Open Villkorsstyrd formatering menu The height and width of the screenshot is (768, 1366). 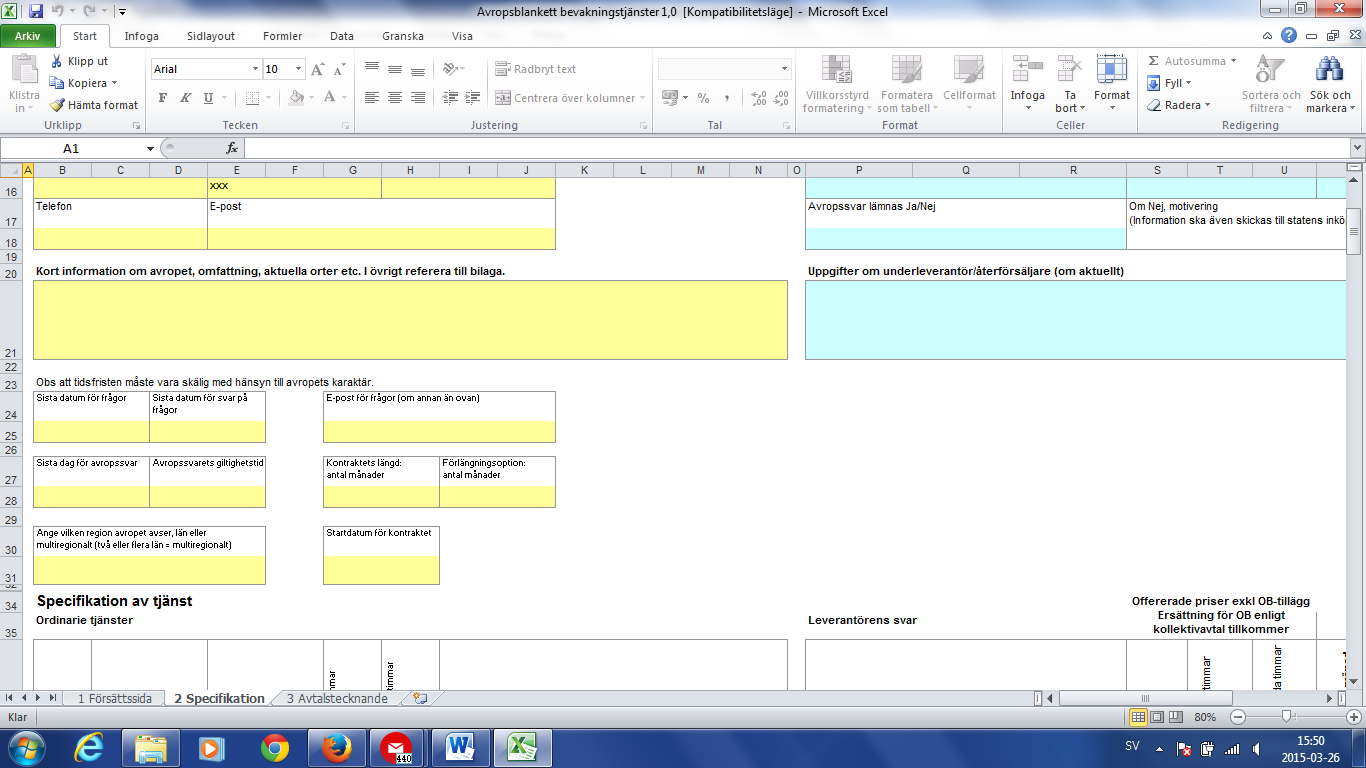tap(835, 84)
